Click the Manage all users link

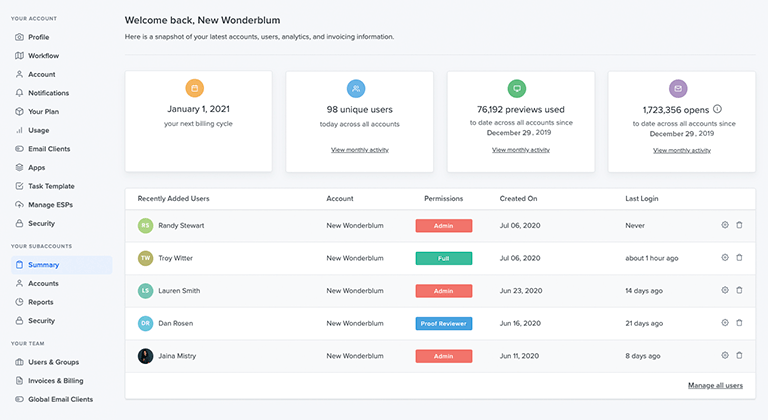pos(715,386)
